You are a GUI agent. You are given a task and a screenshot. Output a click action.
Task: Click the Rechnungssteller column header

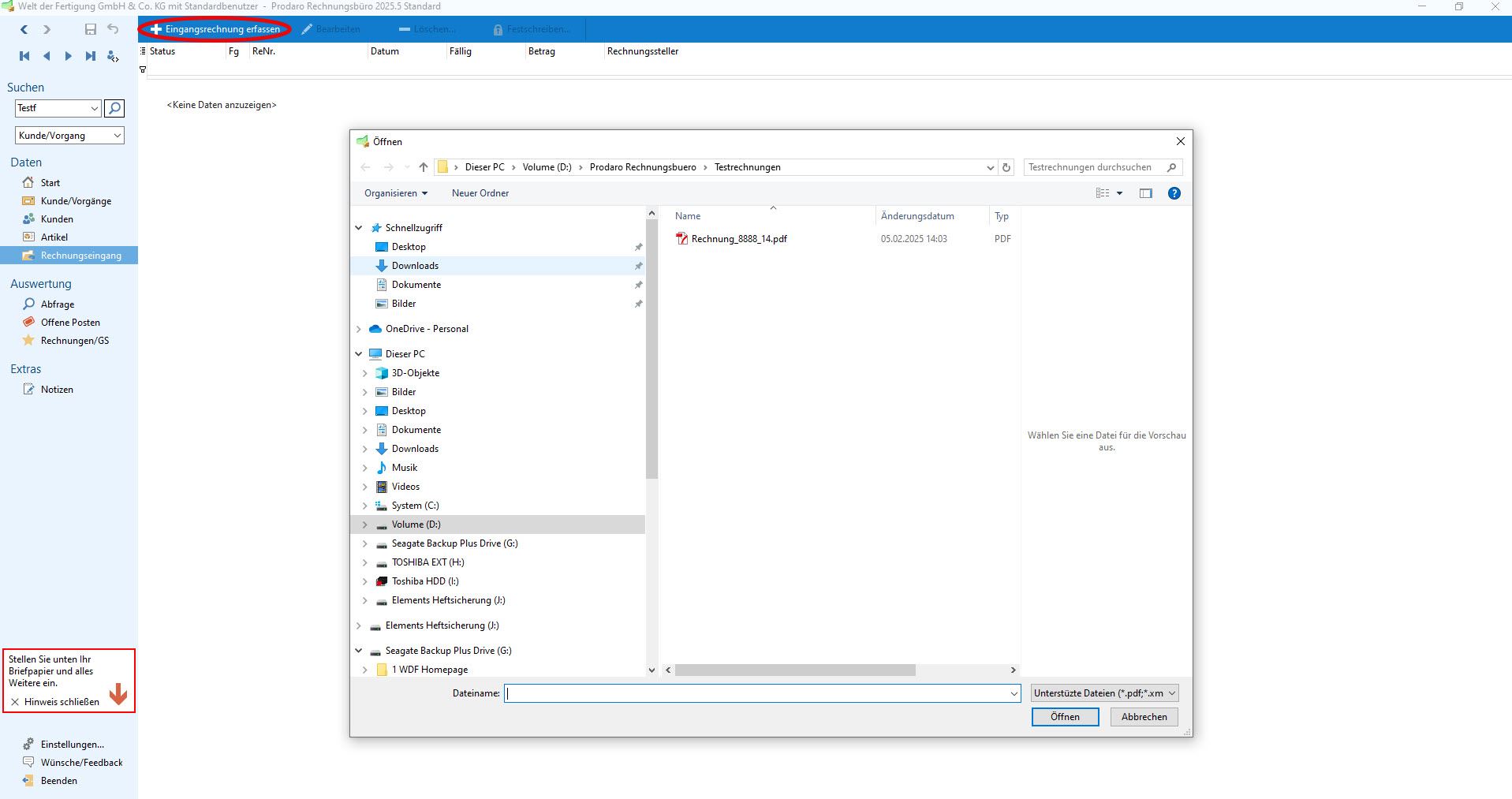[x=643, y=51]
